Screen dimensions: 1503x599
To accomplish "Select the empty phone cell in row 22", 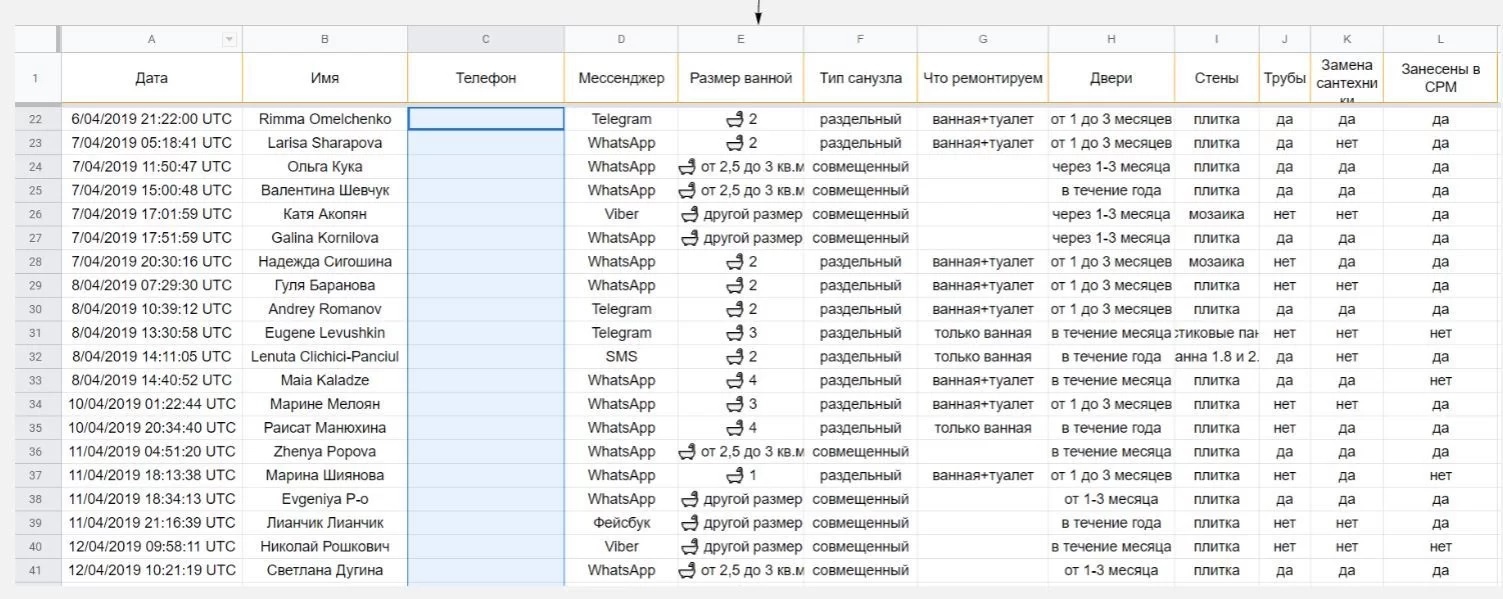I will (x=486, y=119).
